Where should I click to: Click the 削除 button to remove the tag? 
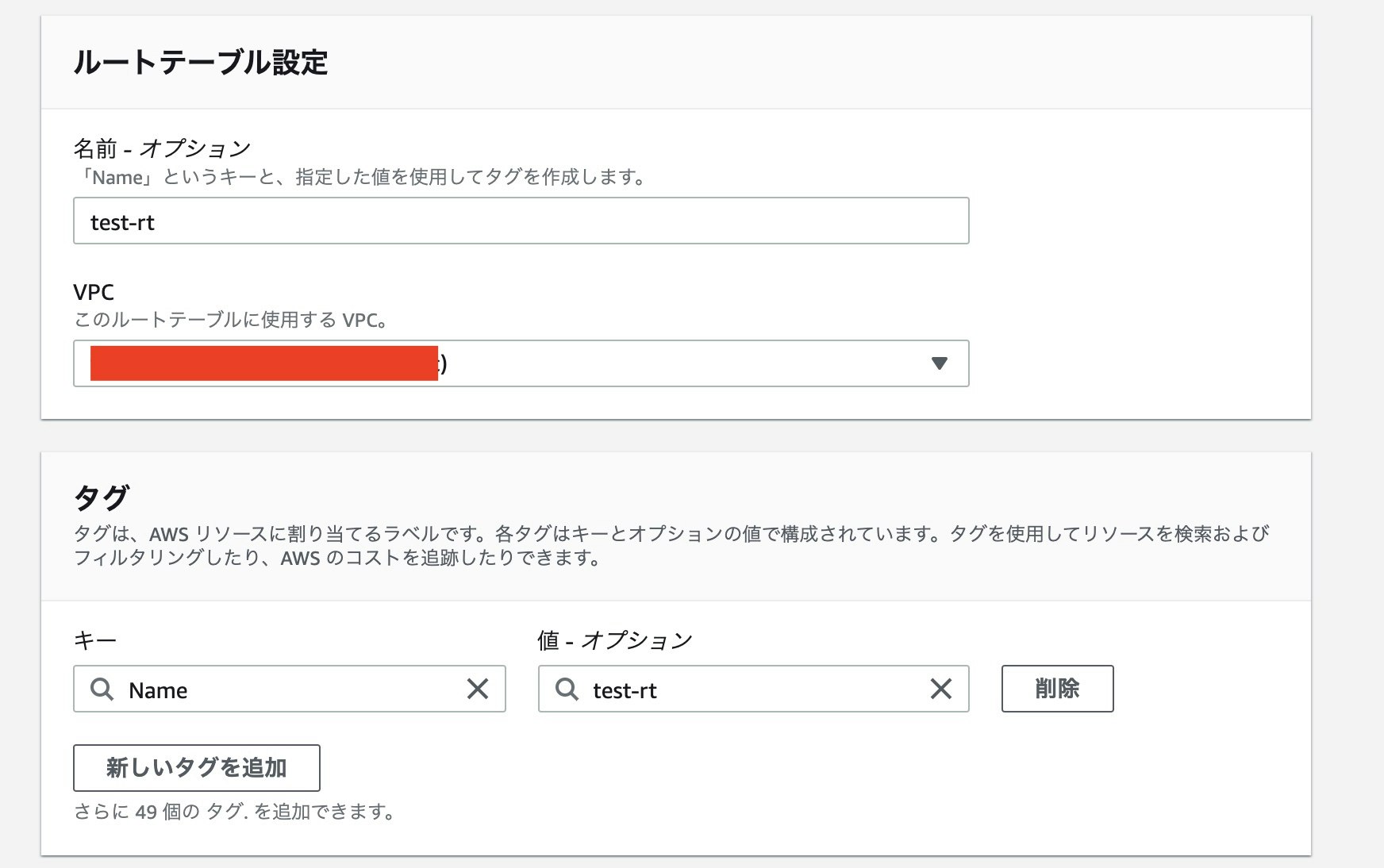point(1058,689)
